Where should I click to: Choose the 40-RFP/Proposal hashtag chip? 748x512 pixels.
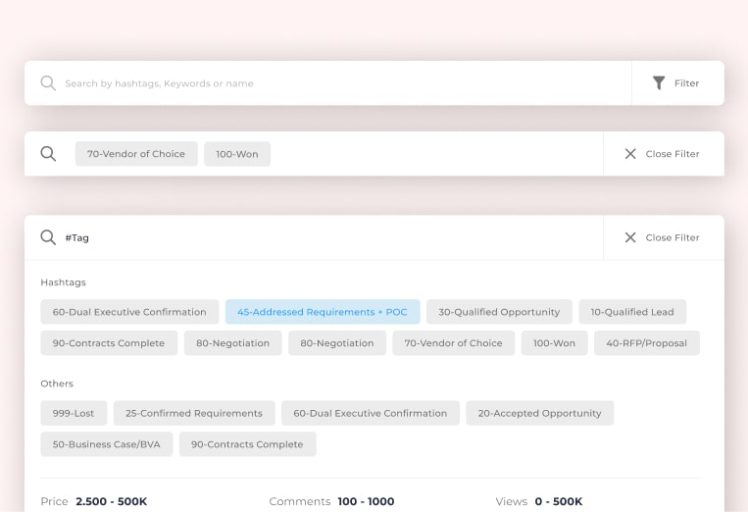(x=647, y=343)
